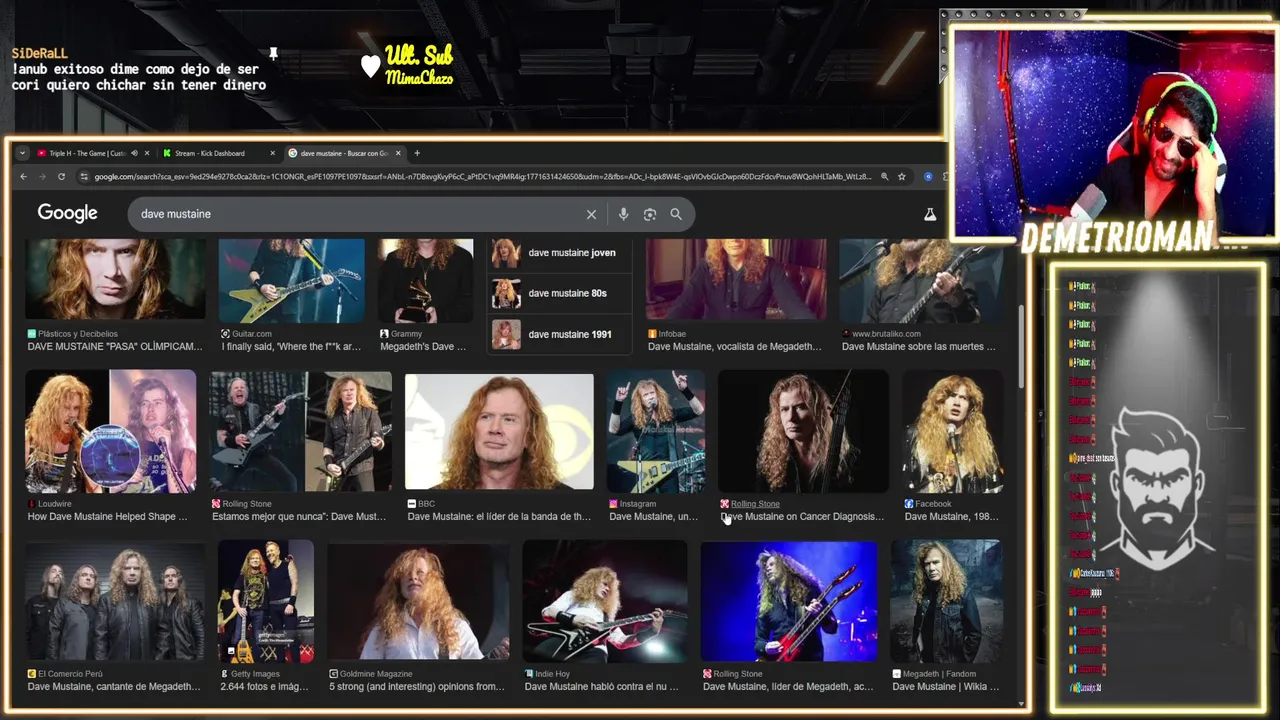
Task: Clear the search query with X
Action: pyautogui.click(x=591, y=214)
